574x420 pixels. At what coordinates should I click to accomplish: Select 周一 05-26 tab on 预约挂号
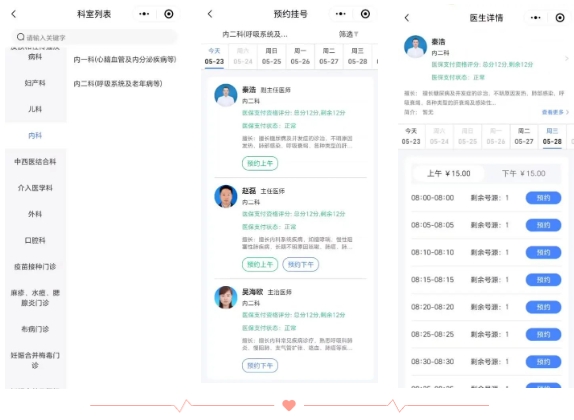point(300,56)
